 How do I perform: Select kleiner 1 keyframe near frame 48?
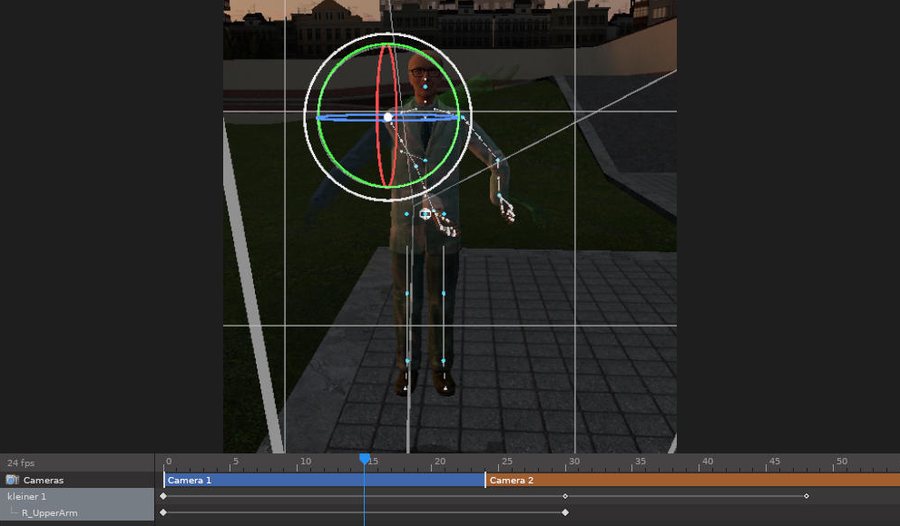(x=806, y=496)
